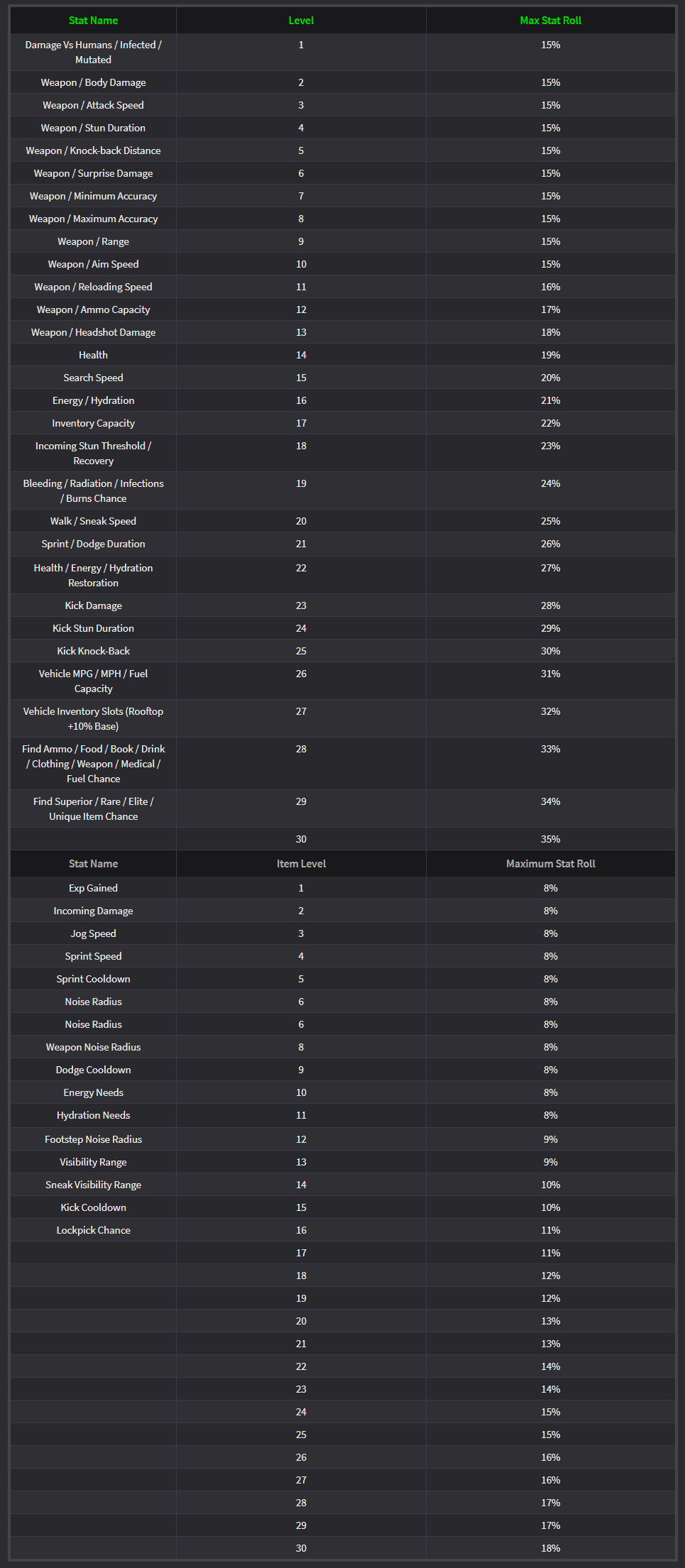Click the "Exp Gained" stat cell
685x1568 pixels.
[93, 888]
